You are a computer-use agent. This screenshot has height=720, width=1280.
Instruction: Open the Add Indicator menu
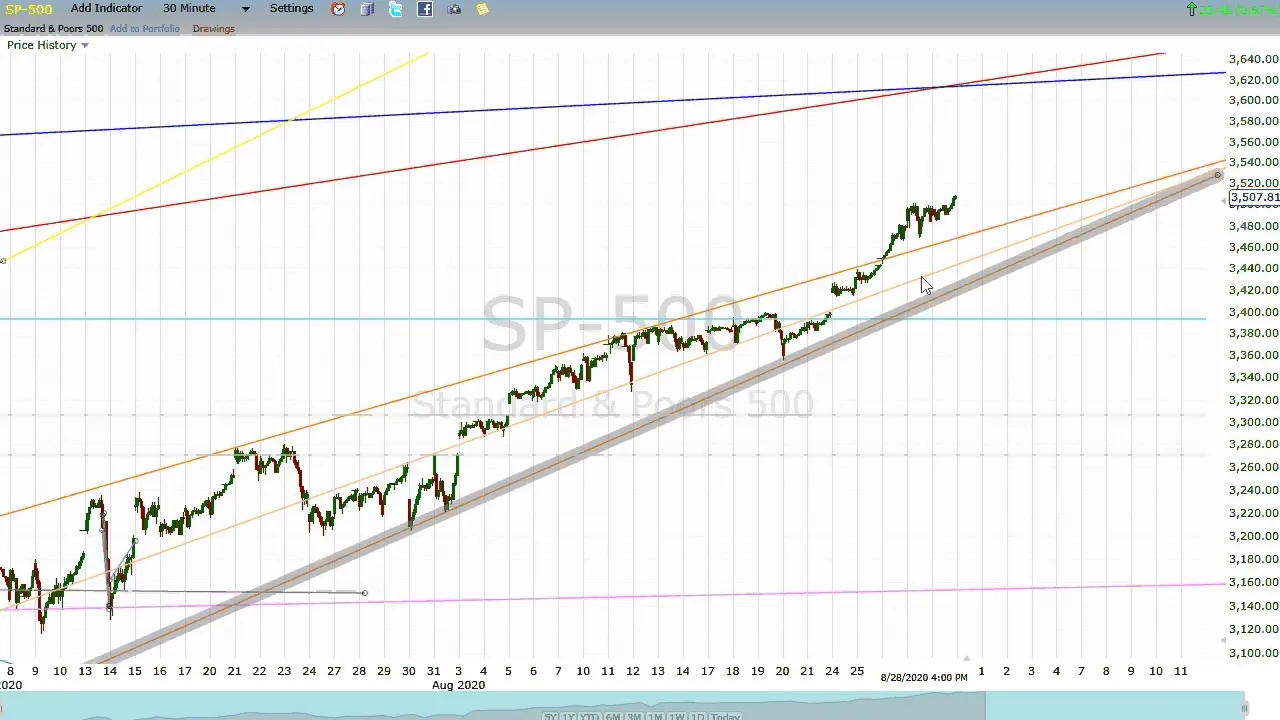pos(106,8)
